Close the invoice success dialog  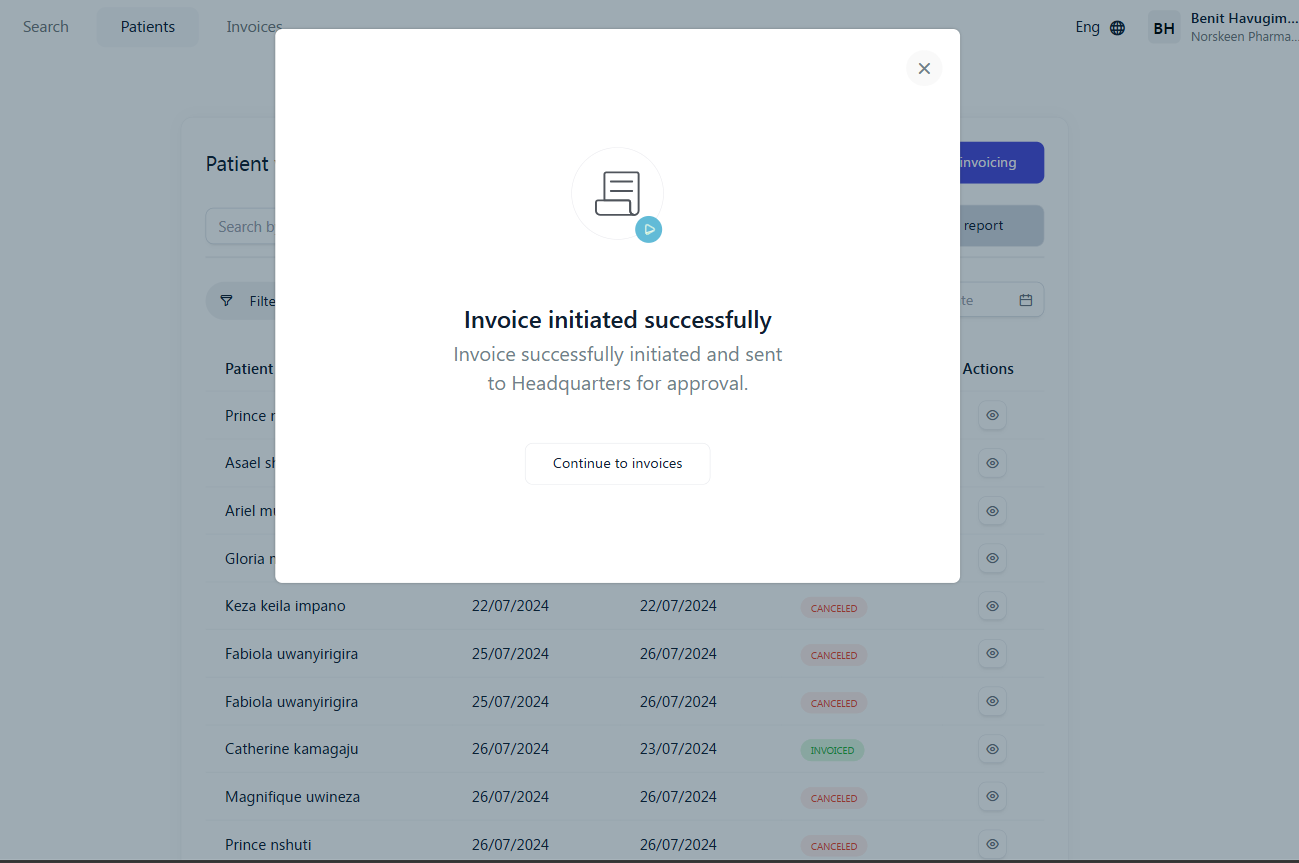pyautogui.click(x=924, y=68)
